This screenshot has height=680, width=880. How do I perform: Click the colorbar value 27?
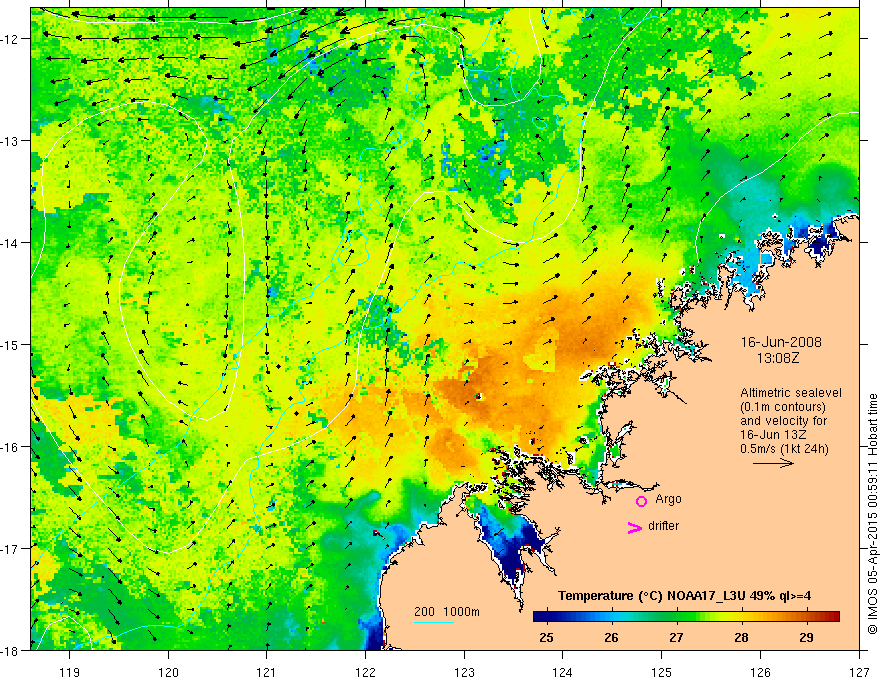pos(676,637)
